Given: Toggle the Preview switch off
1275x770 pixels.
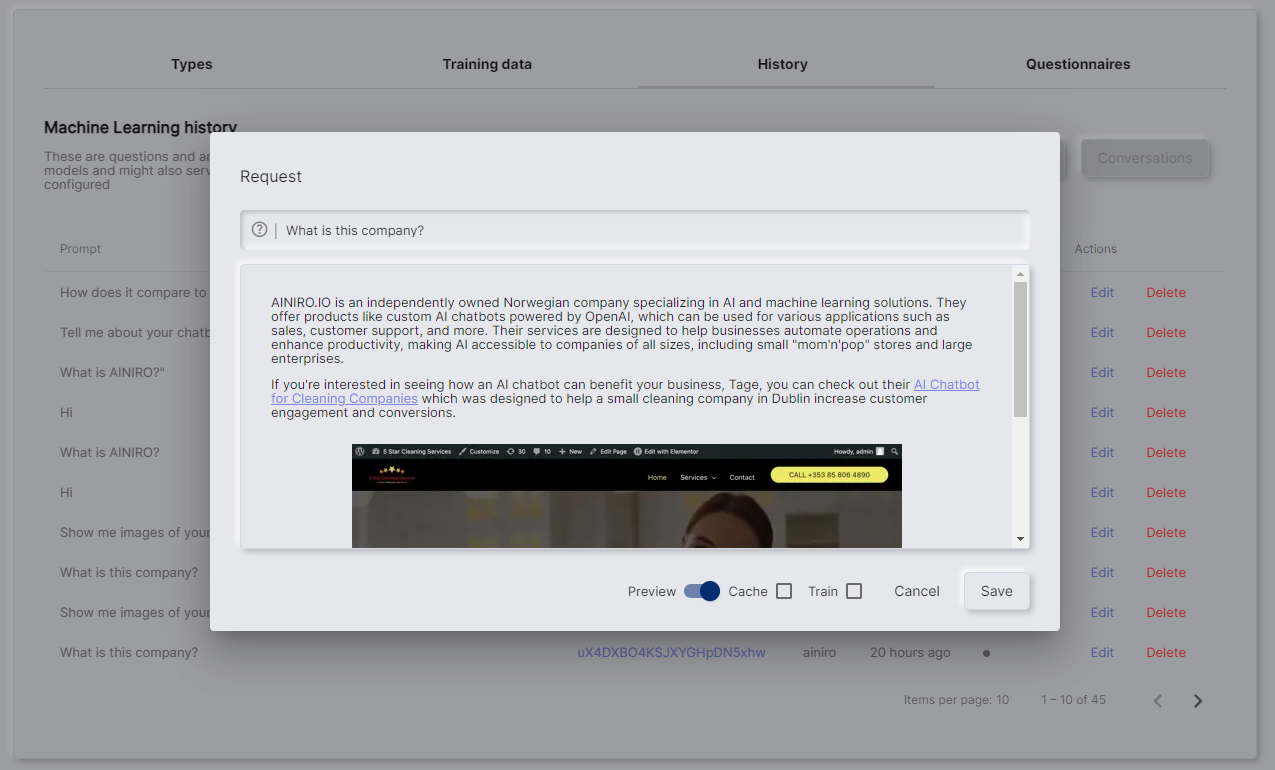Looking at the screenshot, I should tap(702, 591).
